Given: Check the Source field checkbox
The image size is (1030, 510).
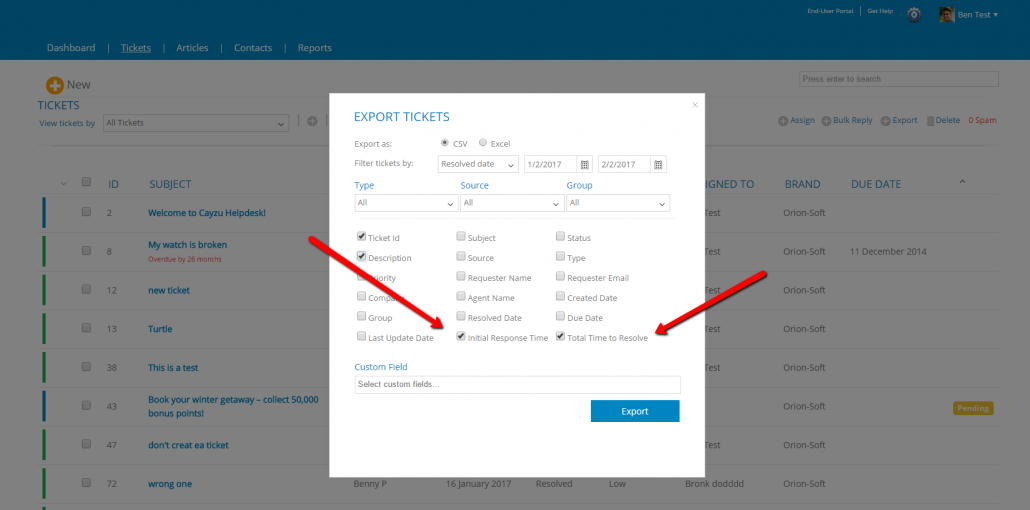Looking at the screenshot, I should click(461, 257).
